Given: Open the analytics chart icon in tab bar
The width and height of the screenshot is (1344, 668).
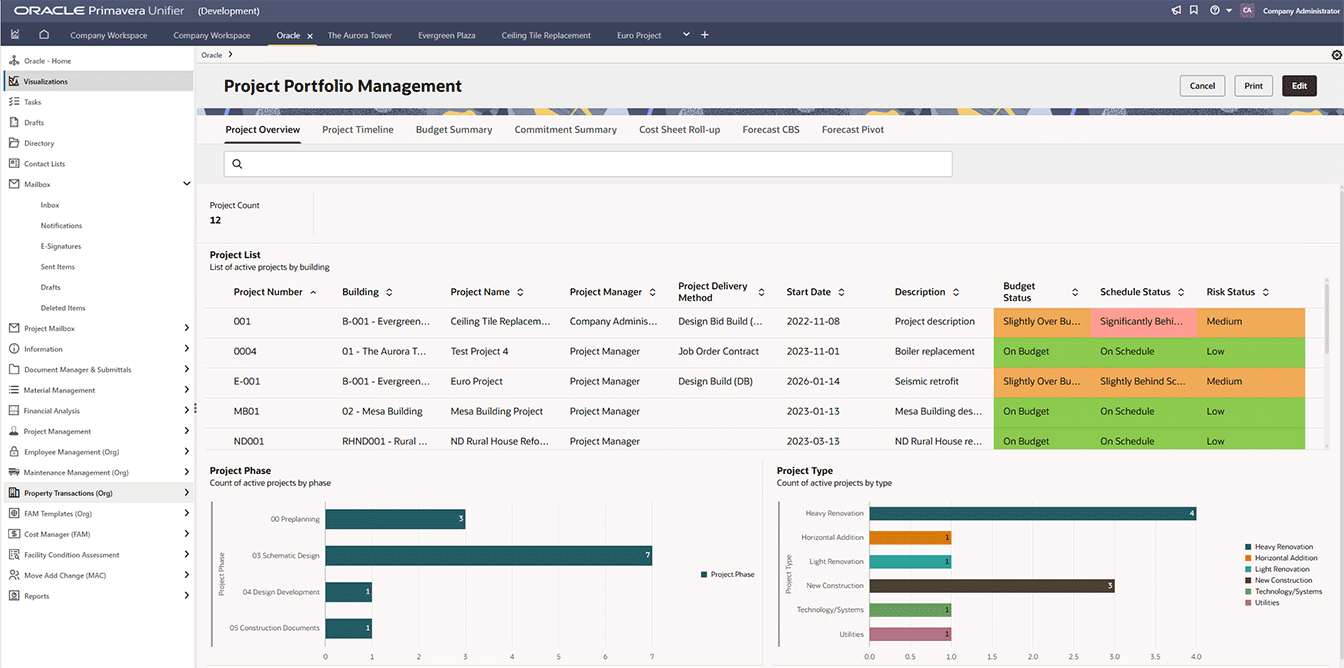Looking at the screenshot, I should click(x=15, y=35).
